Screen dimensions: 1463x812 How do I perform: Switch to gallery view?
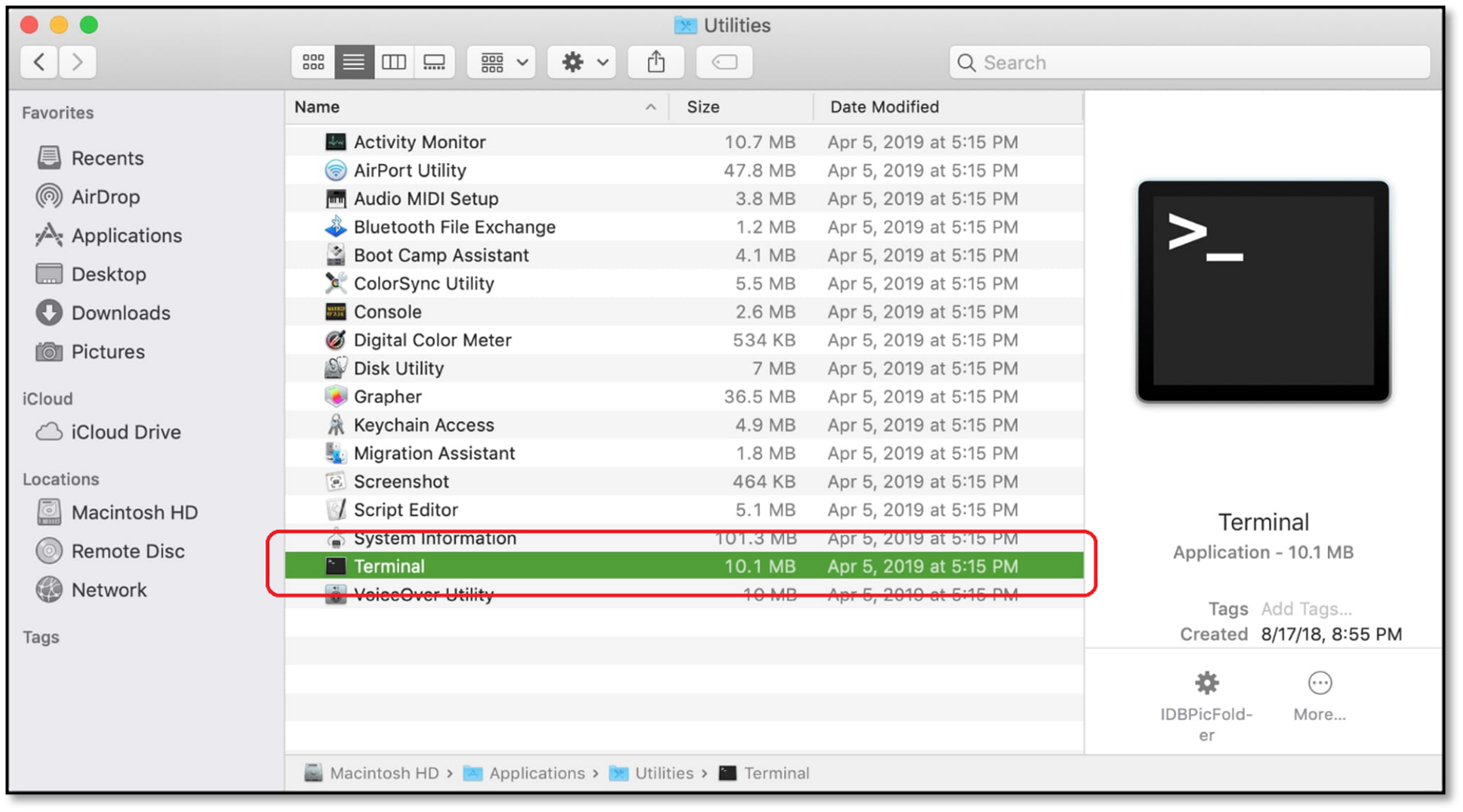pos(435,62)
